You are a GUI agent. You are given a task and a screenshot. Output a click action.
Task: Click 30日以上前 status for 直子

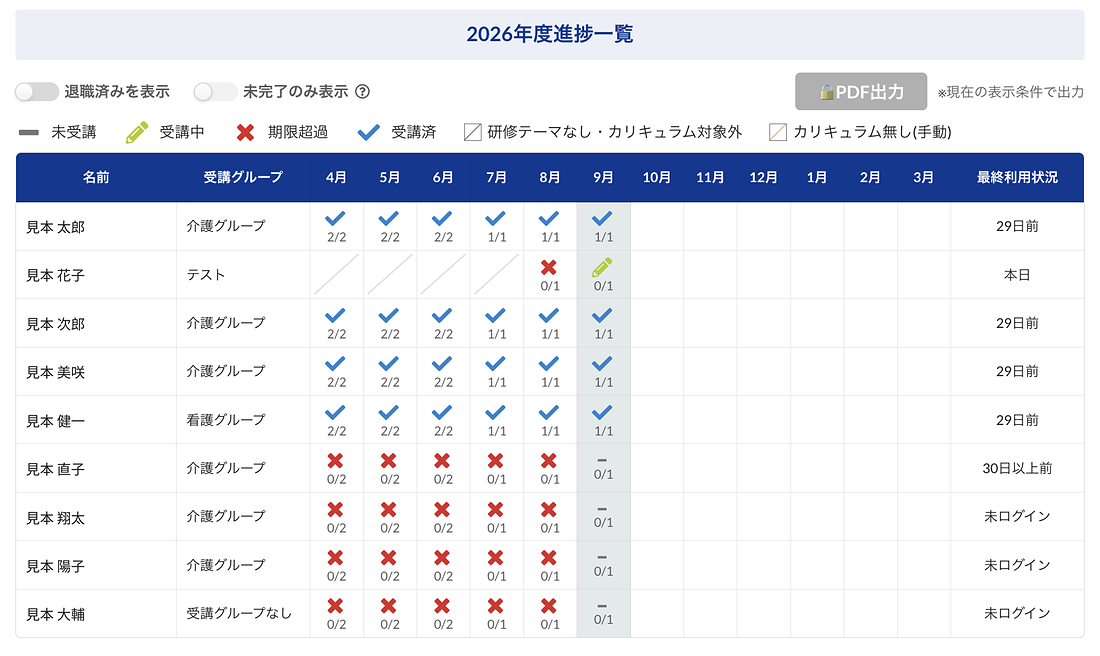[1017, 468]
